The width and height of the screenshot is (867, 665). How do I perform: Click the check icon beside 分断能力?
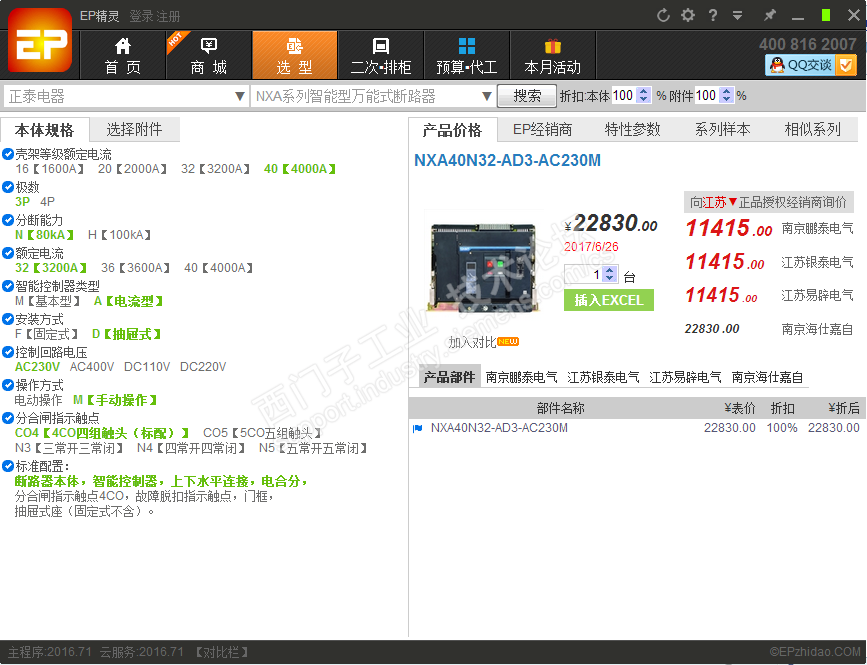(x=8, y=220)
